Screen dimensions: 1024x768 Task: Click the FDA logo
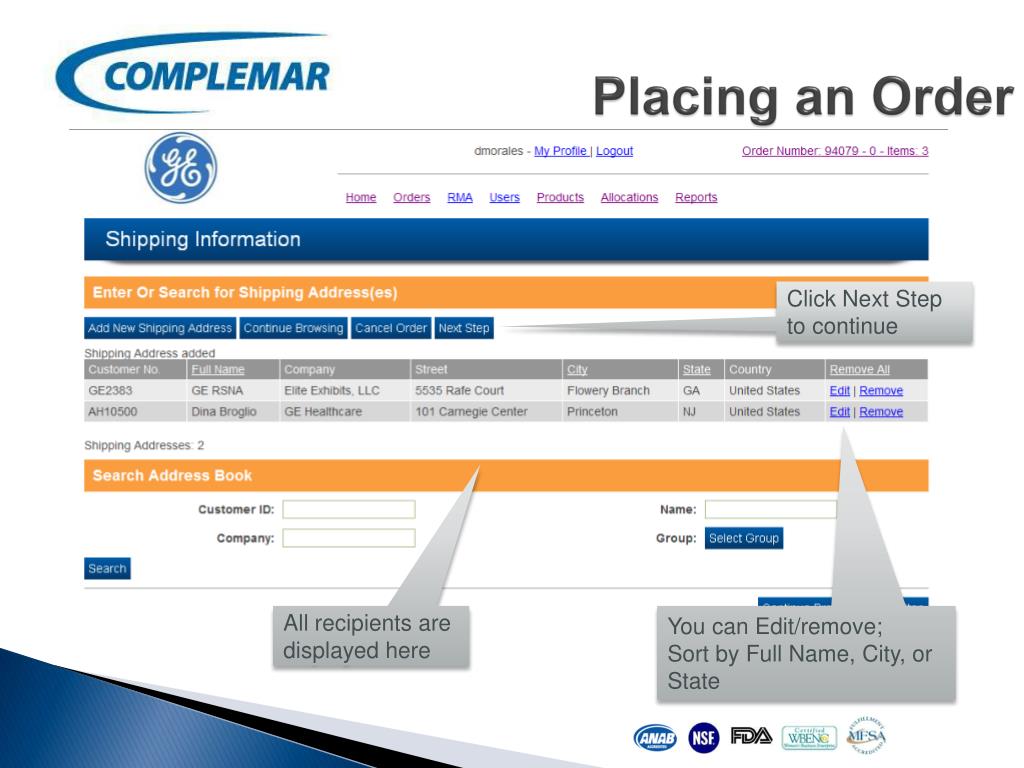click(751, 737)
